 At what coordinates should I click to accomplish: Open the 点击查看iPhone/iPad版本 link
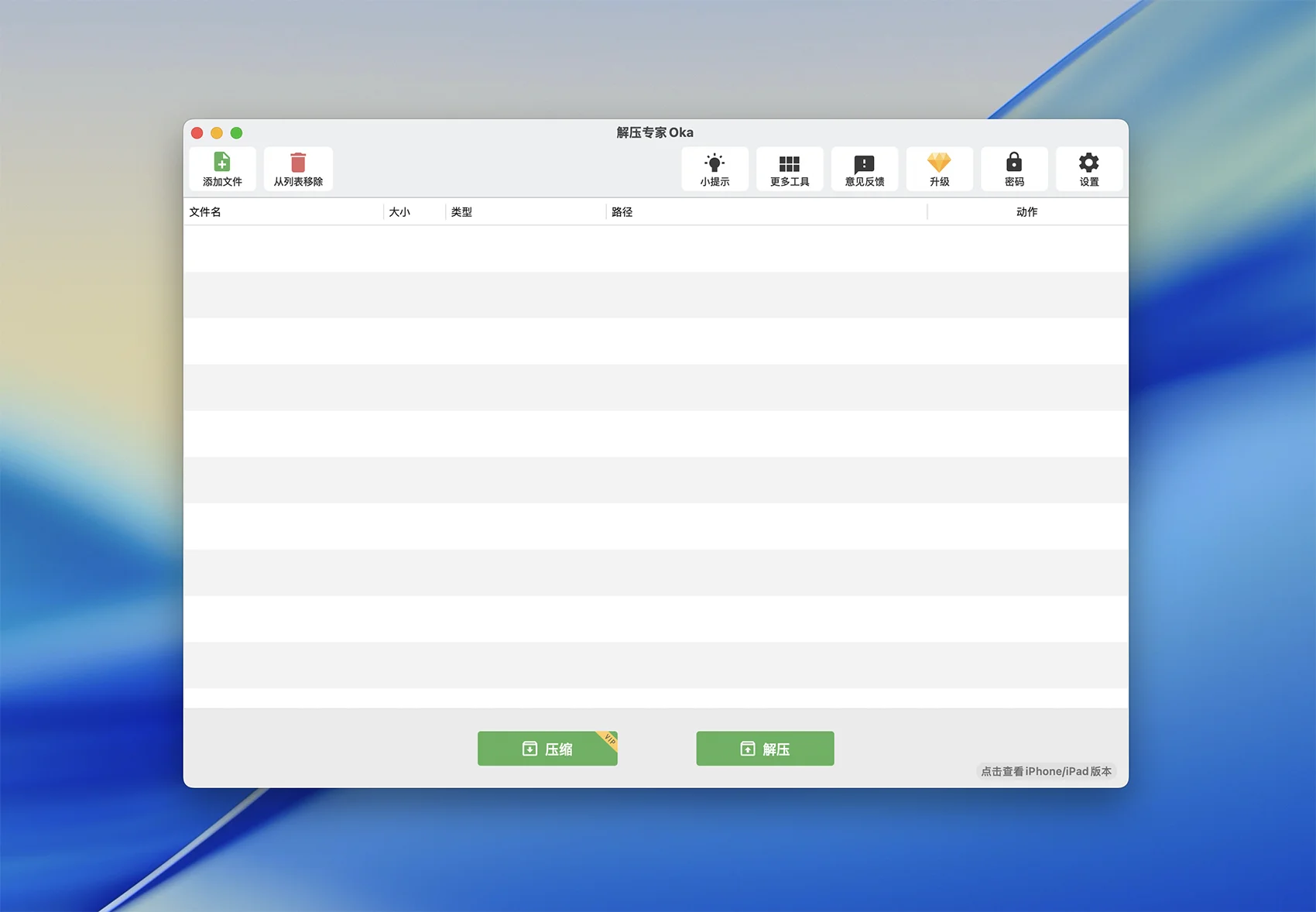pos(1046,771)
